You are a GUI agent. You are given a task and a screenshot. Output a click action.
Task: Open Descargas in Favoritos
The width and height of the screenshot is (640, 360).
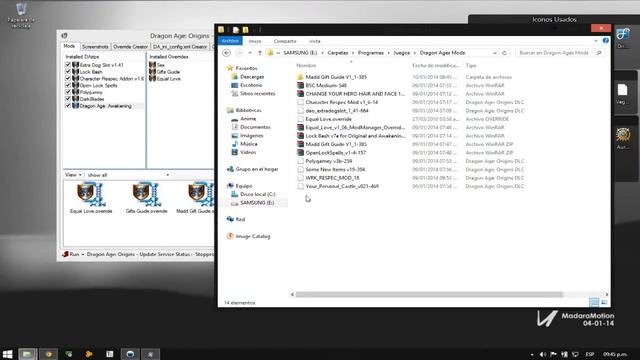(252, 77)
